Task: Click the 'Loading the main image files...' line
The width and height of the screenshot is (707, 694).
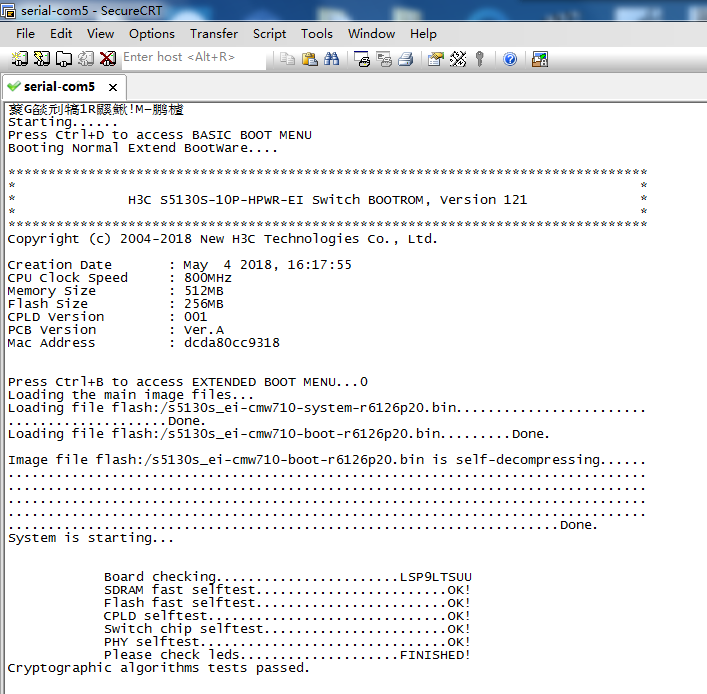Action: (131, 395)
